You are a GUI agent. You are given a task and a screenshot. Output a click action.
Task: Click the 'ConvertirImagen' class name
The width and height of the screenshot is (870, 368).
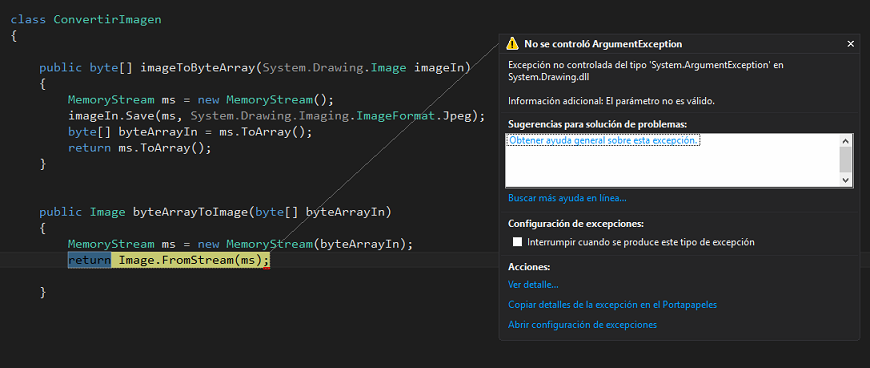108,19
